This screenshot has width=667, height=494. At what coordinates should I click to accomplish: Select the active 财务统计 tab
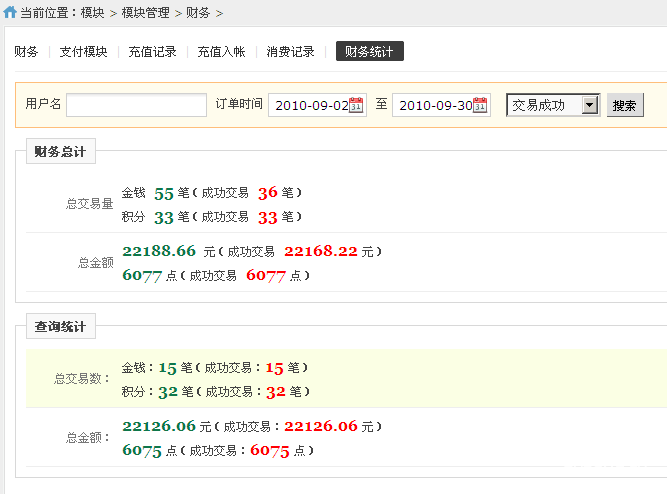click(369, 52)
